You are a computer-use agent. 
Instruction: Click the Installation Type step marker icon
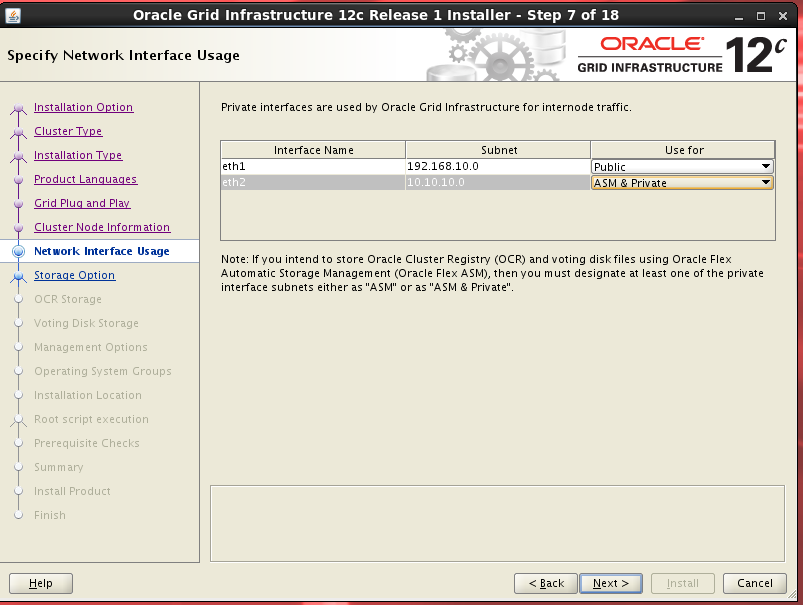[18, 157]
